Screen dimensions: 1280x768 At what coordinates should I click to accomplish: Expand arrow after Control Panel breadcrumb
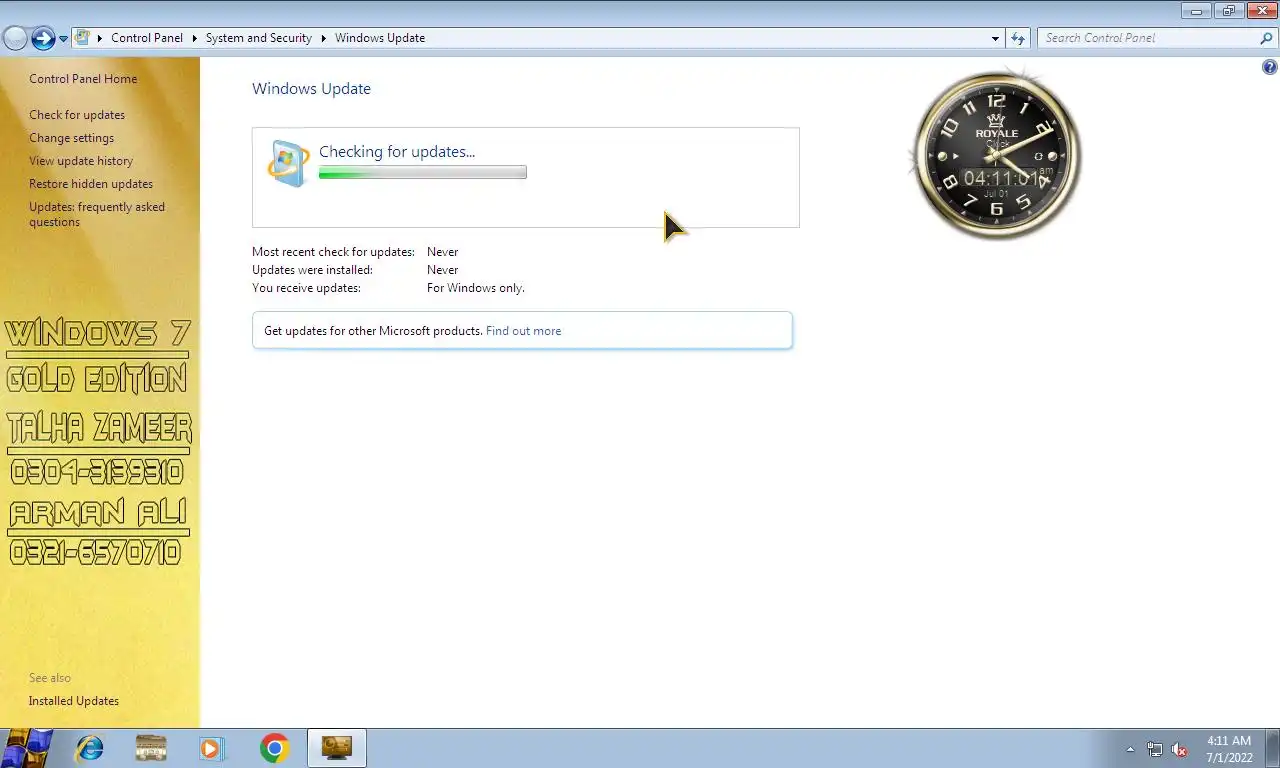pos(194,38)
